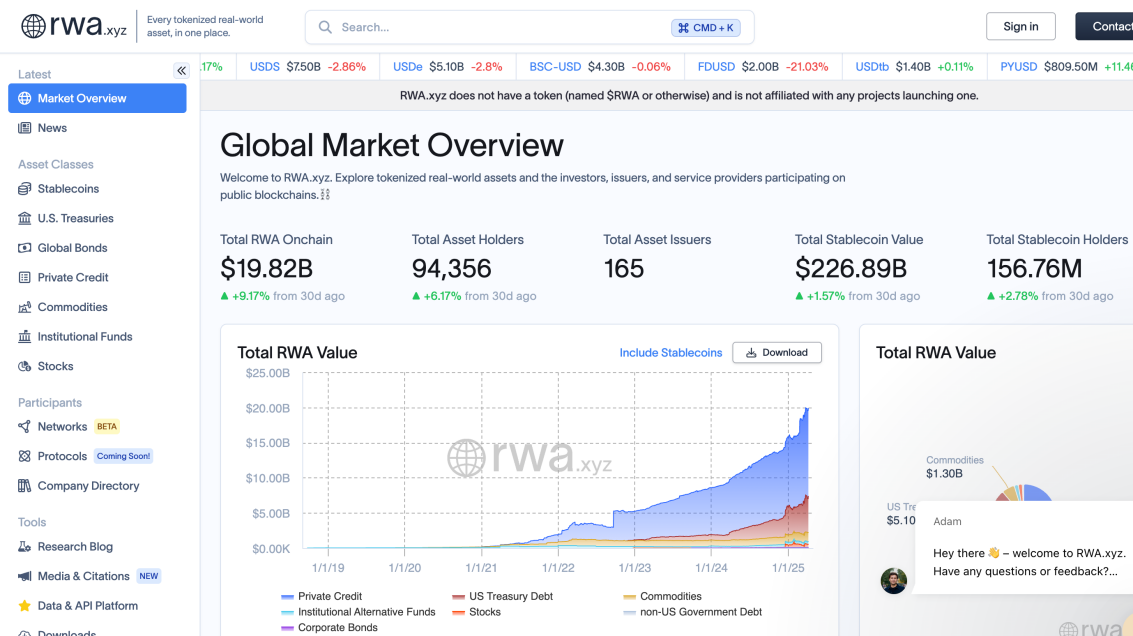The image size is (1133, 636).
Task: Click the Networks share icon
Action: pyautogui.click(x=25, y=427)
